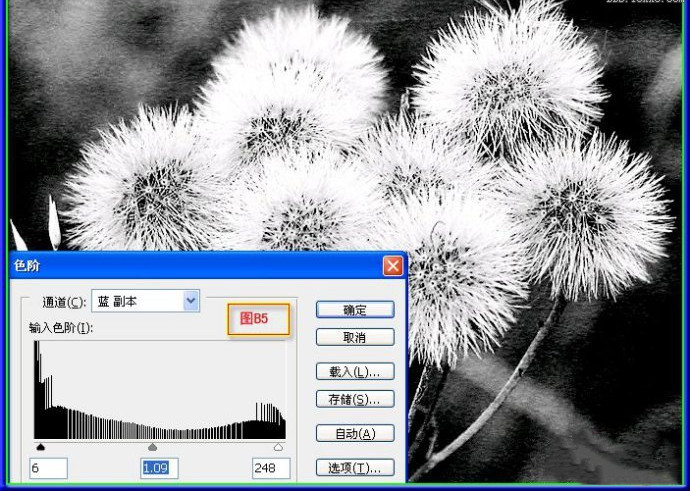
Task: Click the 自动(A) button
Action: coord(355,434)
